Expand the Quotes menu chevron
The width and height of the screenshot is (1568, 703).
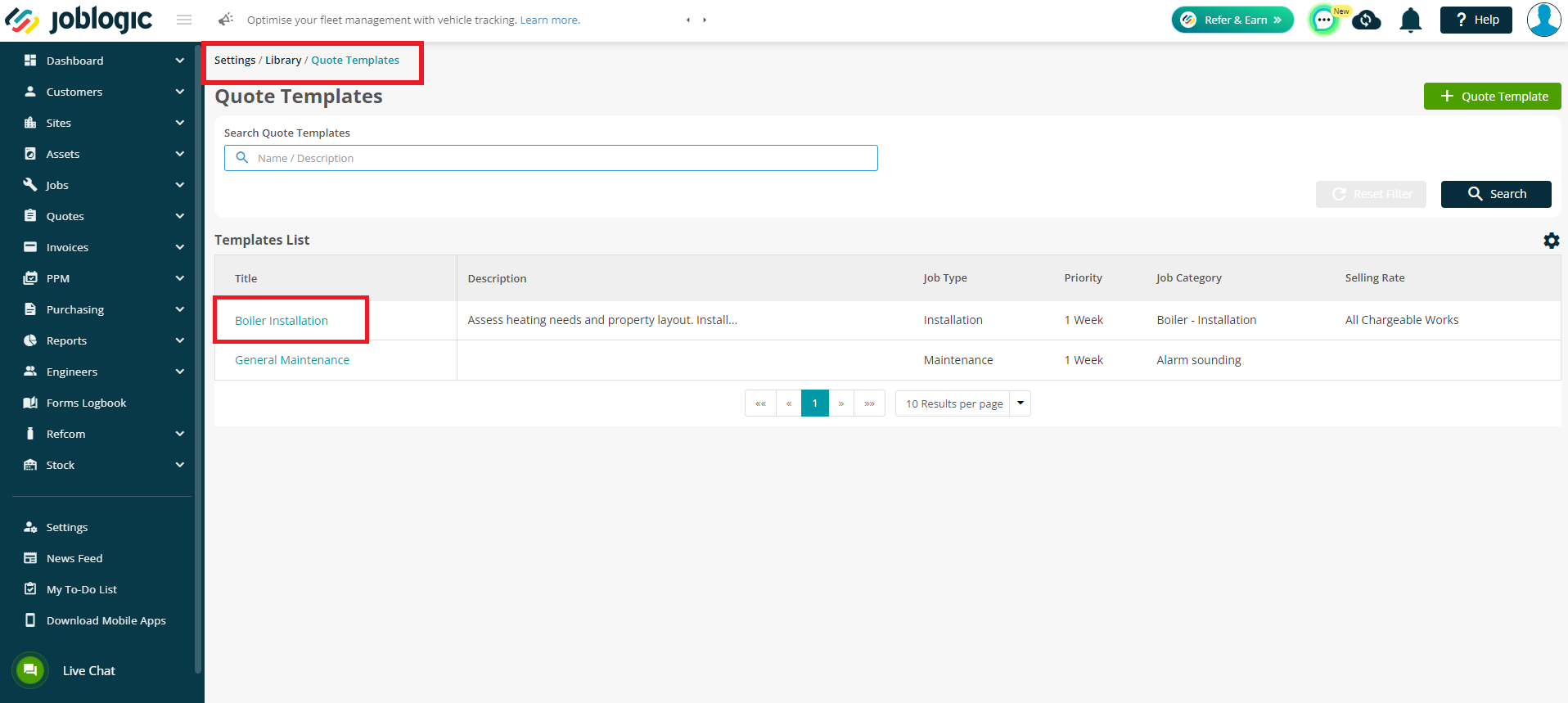(x=180, y=216)
